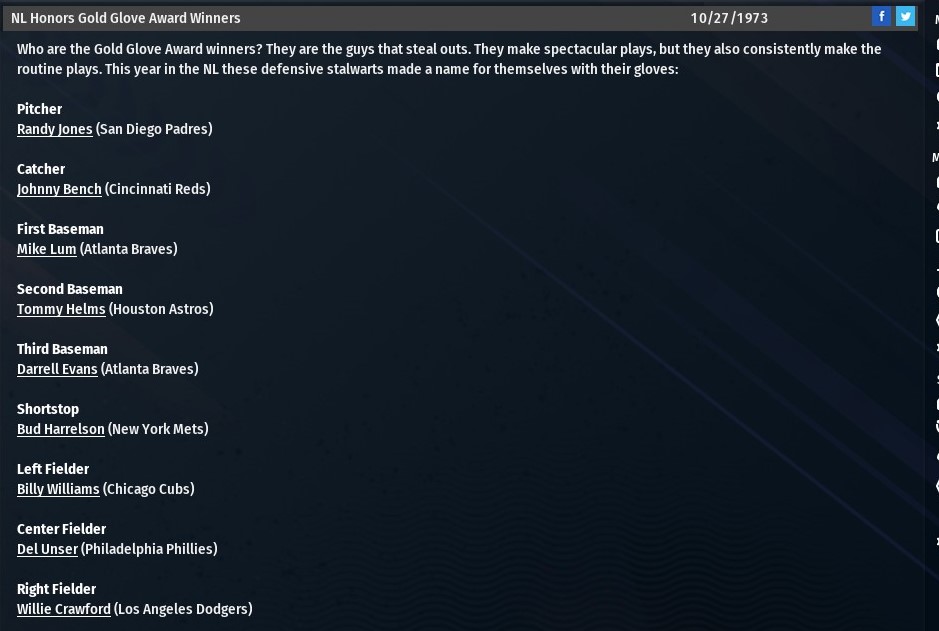The width and height of the screenshot is (939, 631).
Task: Select the Darrell Evans link
Action: [x=57, y=369]
